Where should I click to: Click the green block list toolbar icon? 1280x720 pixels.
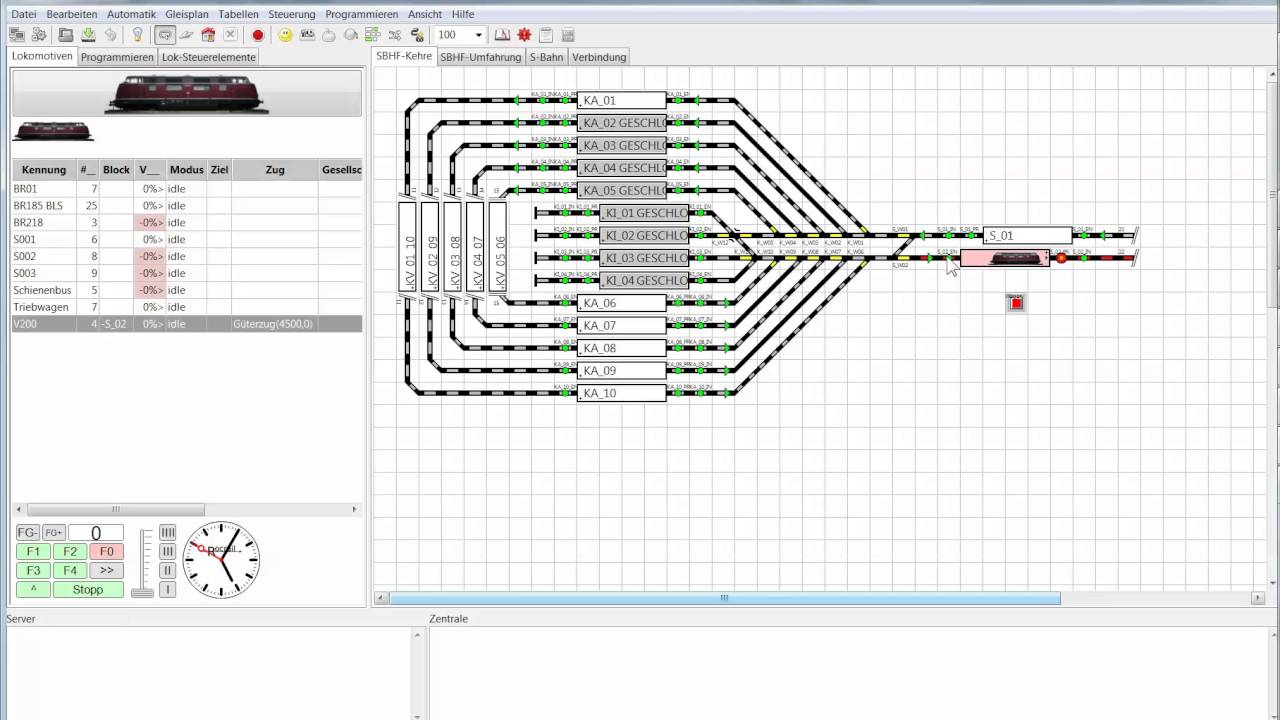coord(373,35)
